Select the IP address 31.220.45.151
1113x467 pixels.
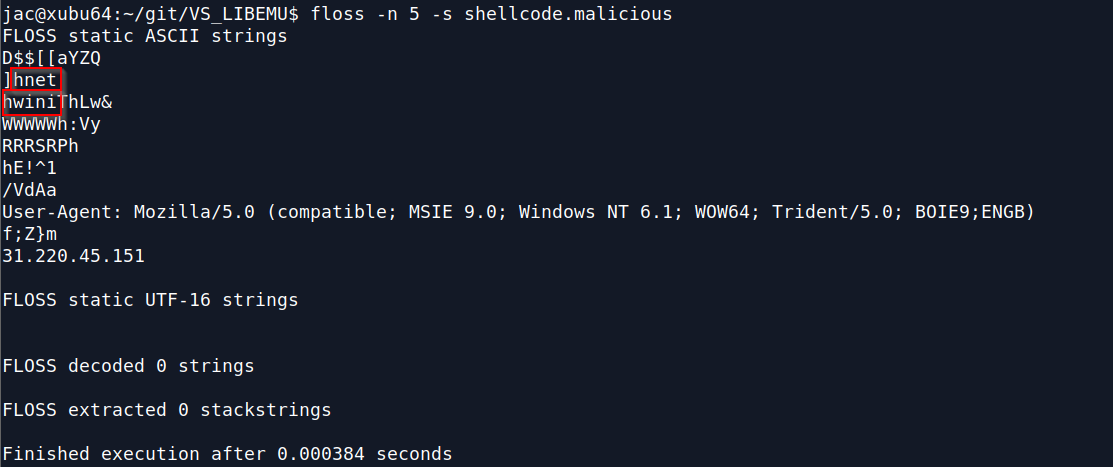[x=73, y=256]
